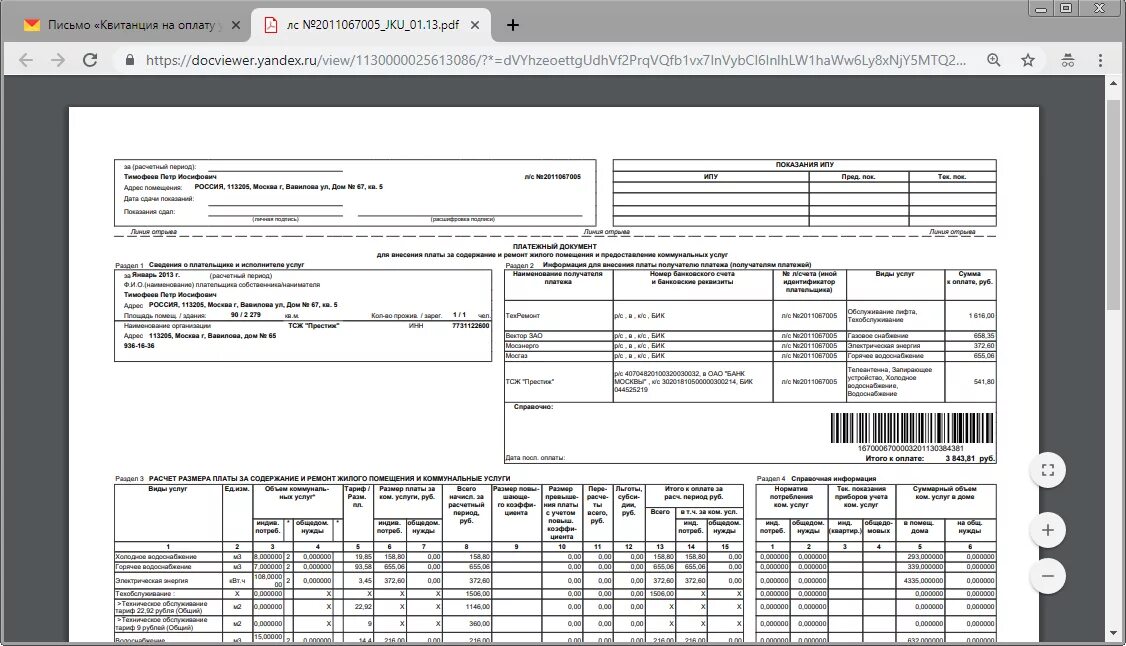Click 'ПЛАТЕЖНЫЙ ДОКУМЕНТ' heading
The width and height of the screenshot is (1126, 646).
pos(554,246)
